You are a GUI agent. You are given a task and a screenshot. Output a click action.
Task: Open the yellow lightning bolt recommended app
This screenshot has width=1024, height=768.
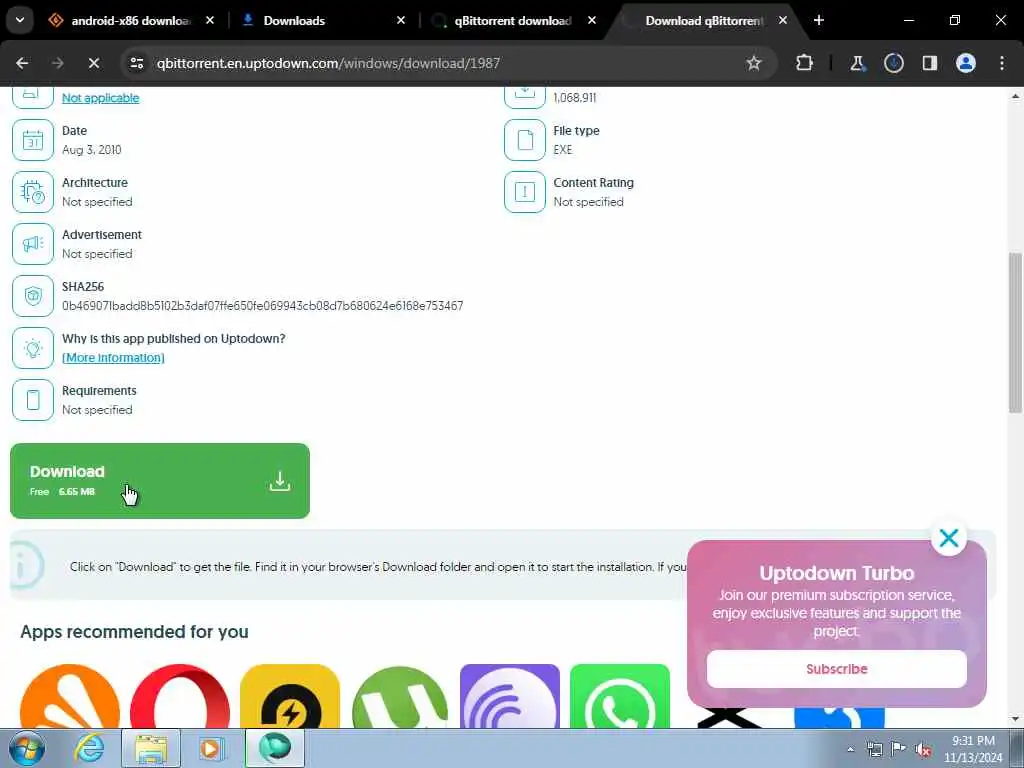point(290,696)
